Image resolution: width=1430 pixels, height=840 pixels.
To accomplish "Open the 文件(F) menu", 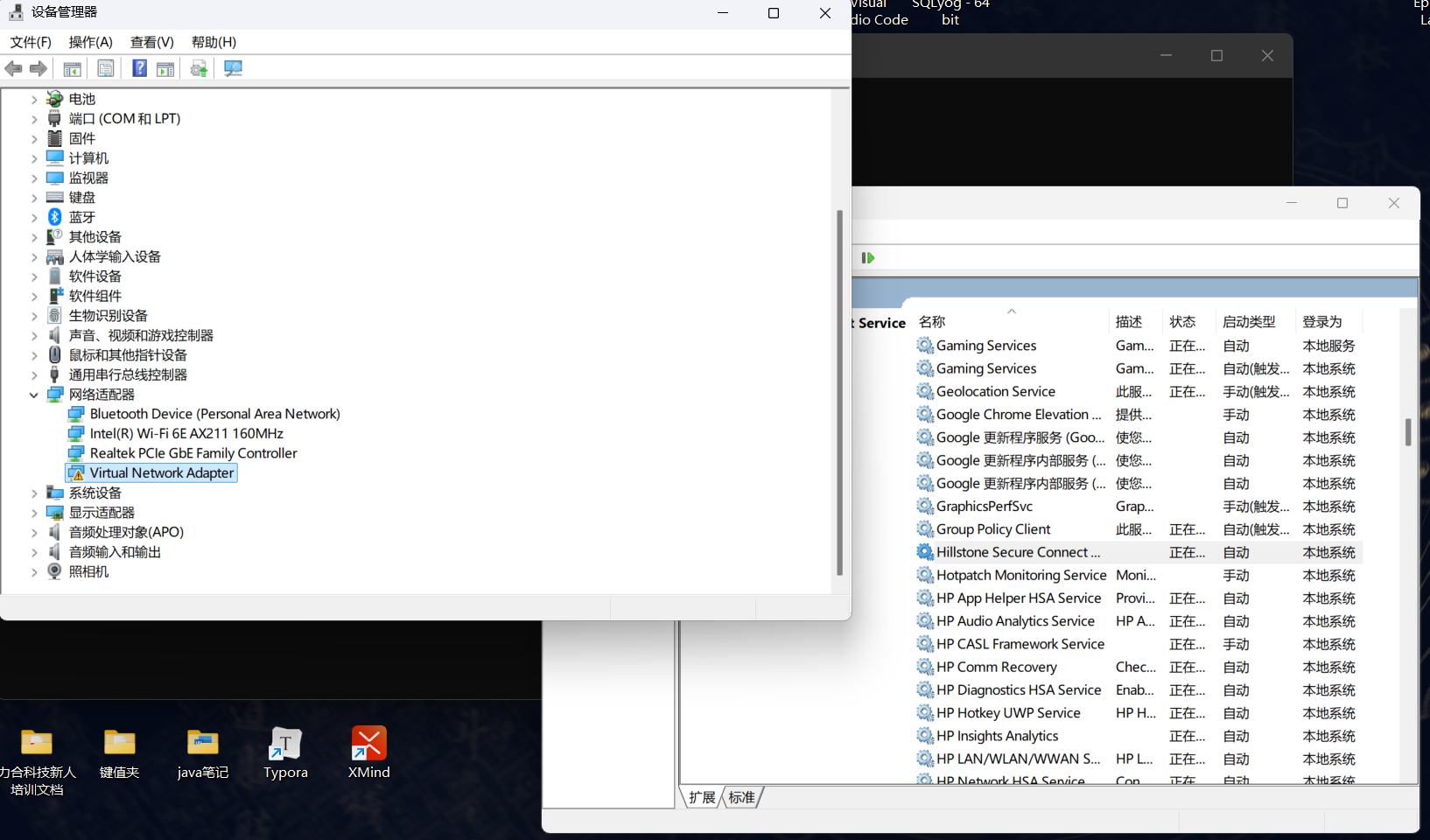I will pyautogui.click(x=31, y=42).
